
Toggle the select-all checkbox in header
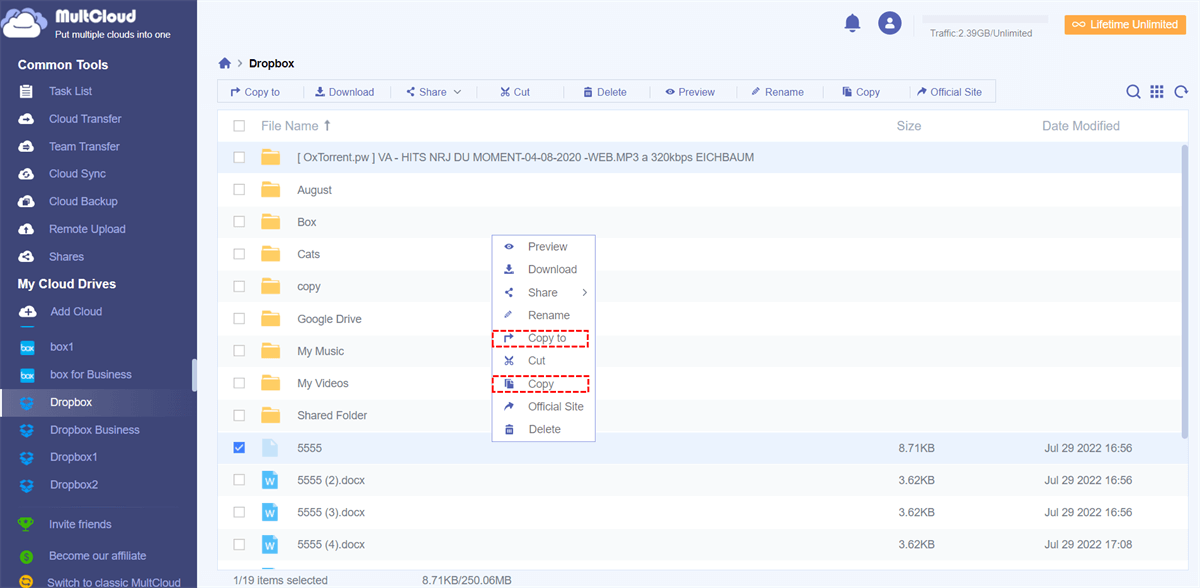point(239,126)
